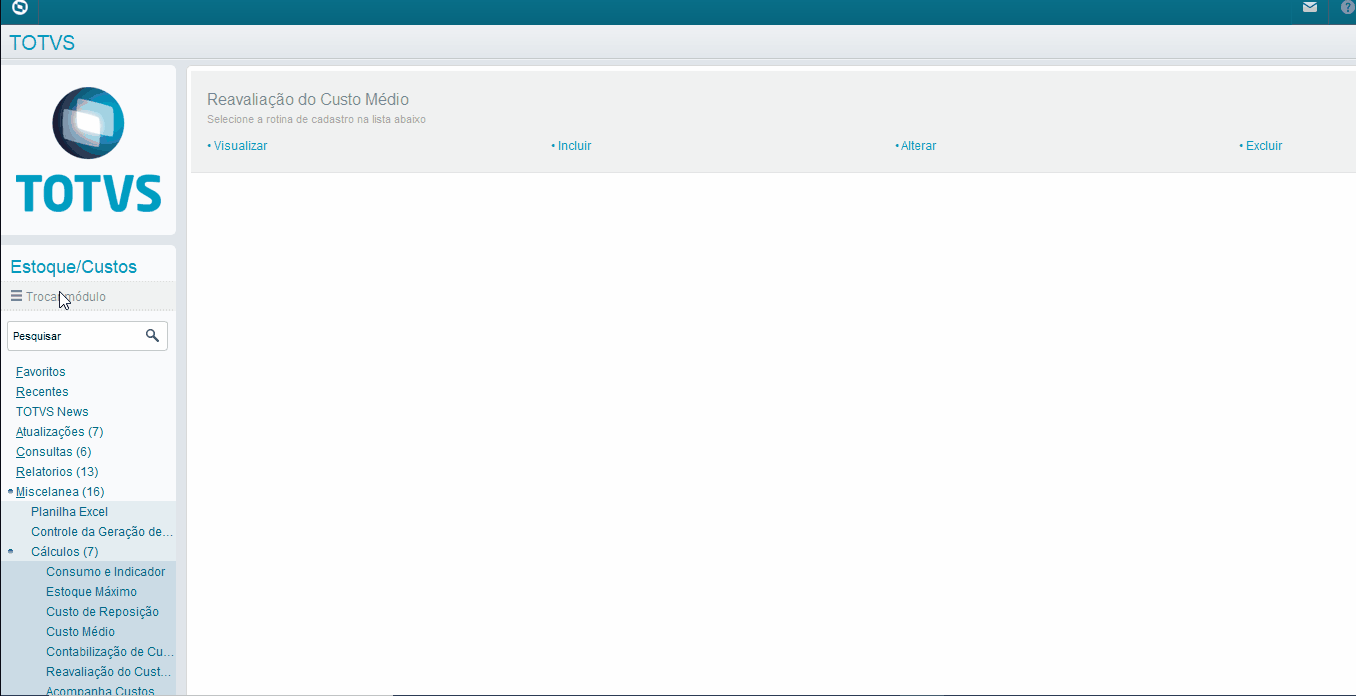Image resolution: width=1356 pixels, height=696 pixels.
Task: Collapse Miscelanea (16) menu
Action: [60, 492]
